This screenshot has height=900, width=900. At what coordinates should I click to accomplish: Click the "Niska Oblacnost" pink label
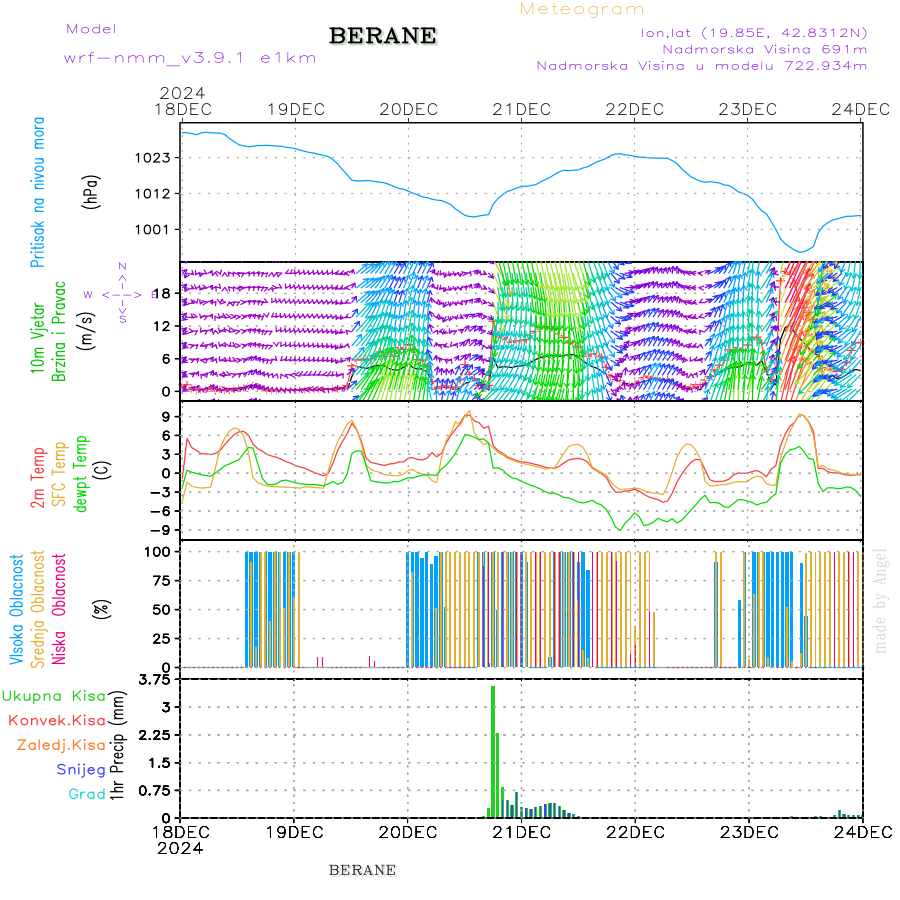59,609
